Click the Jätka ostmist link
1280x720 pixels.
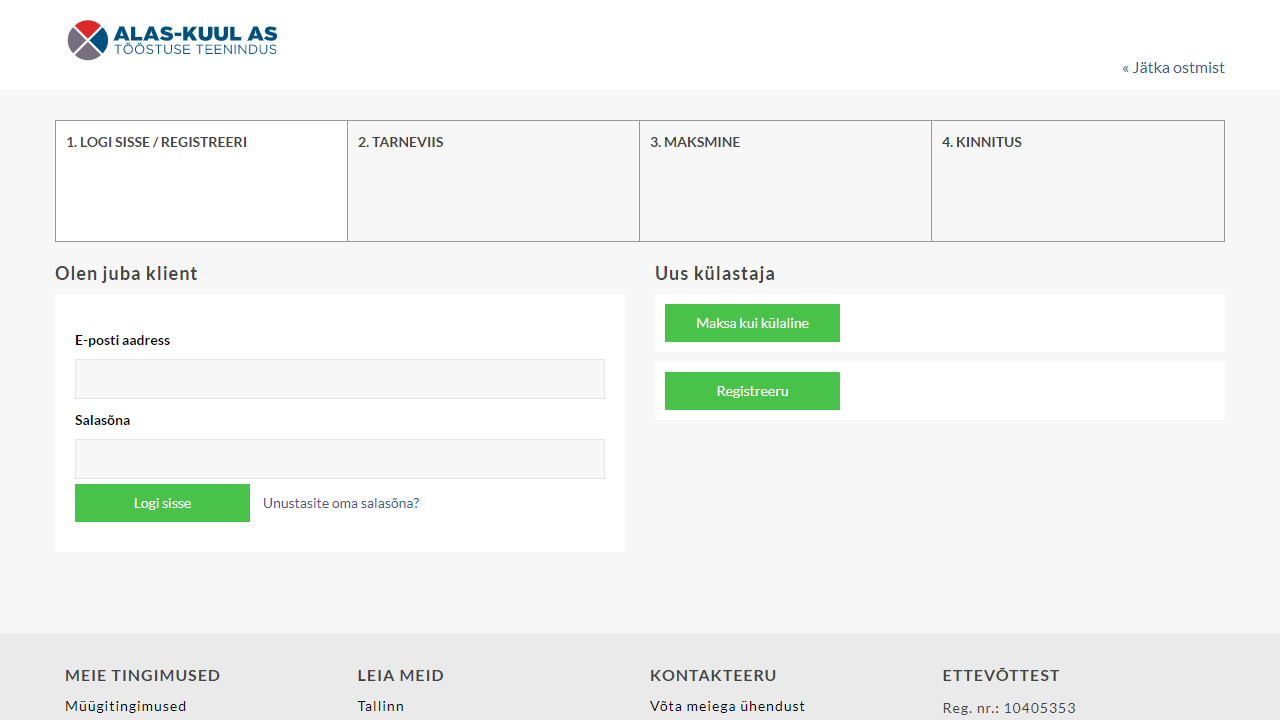[x=1173, y=67]
